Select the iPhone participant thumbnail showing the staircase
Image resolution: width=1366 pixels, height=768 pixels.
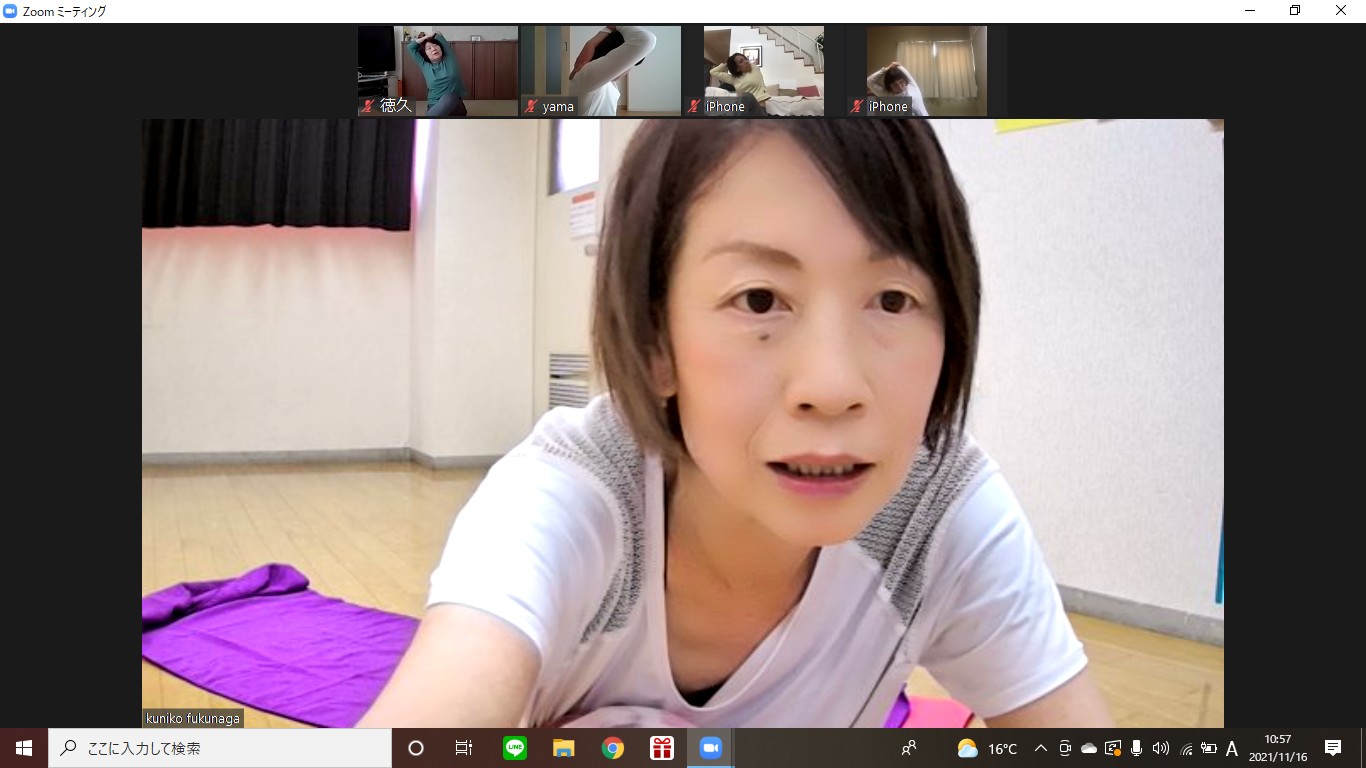click(764, 71)
